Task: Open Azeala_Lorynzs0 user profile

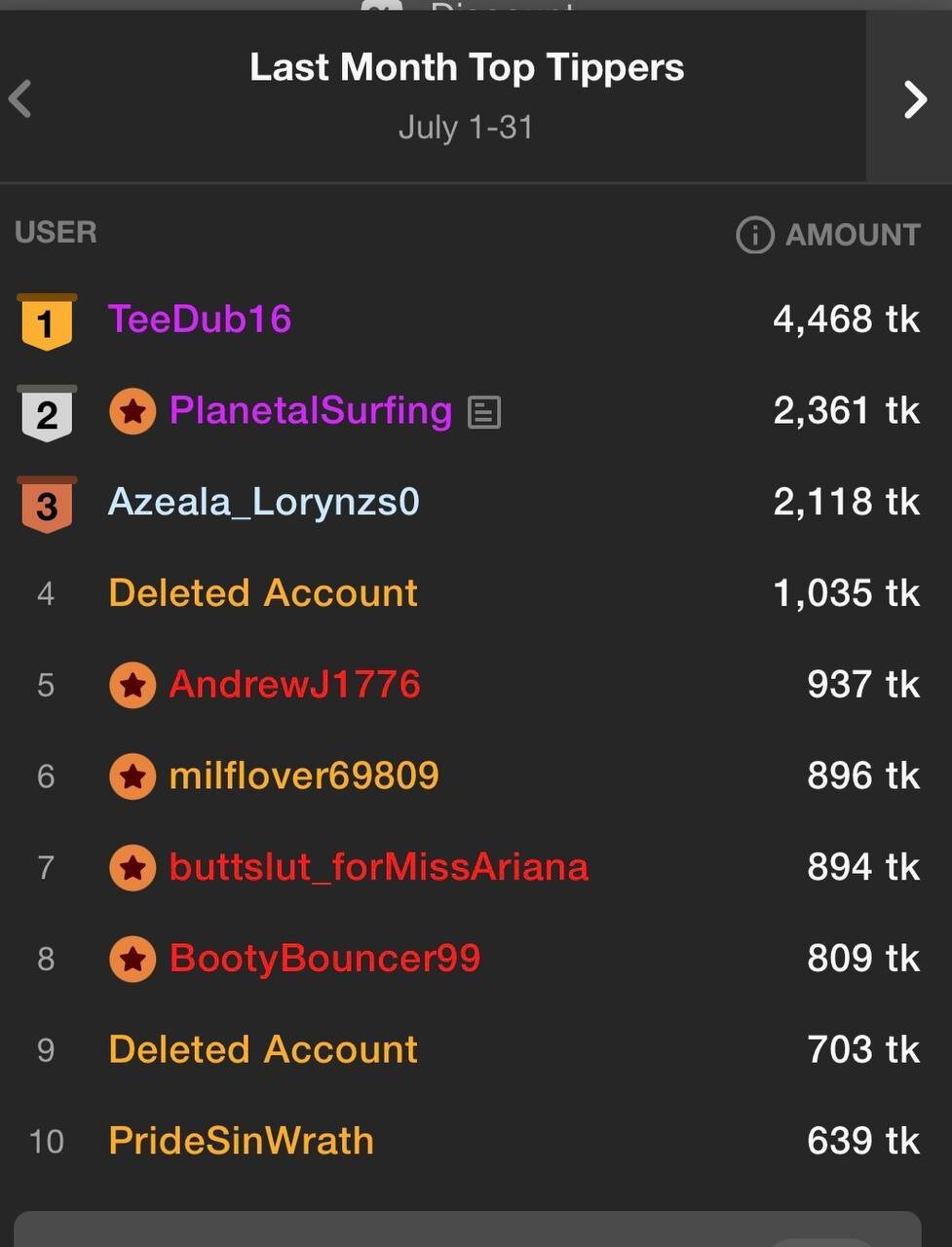Action: point(264,502)
